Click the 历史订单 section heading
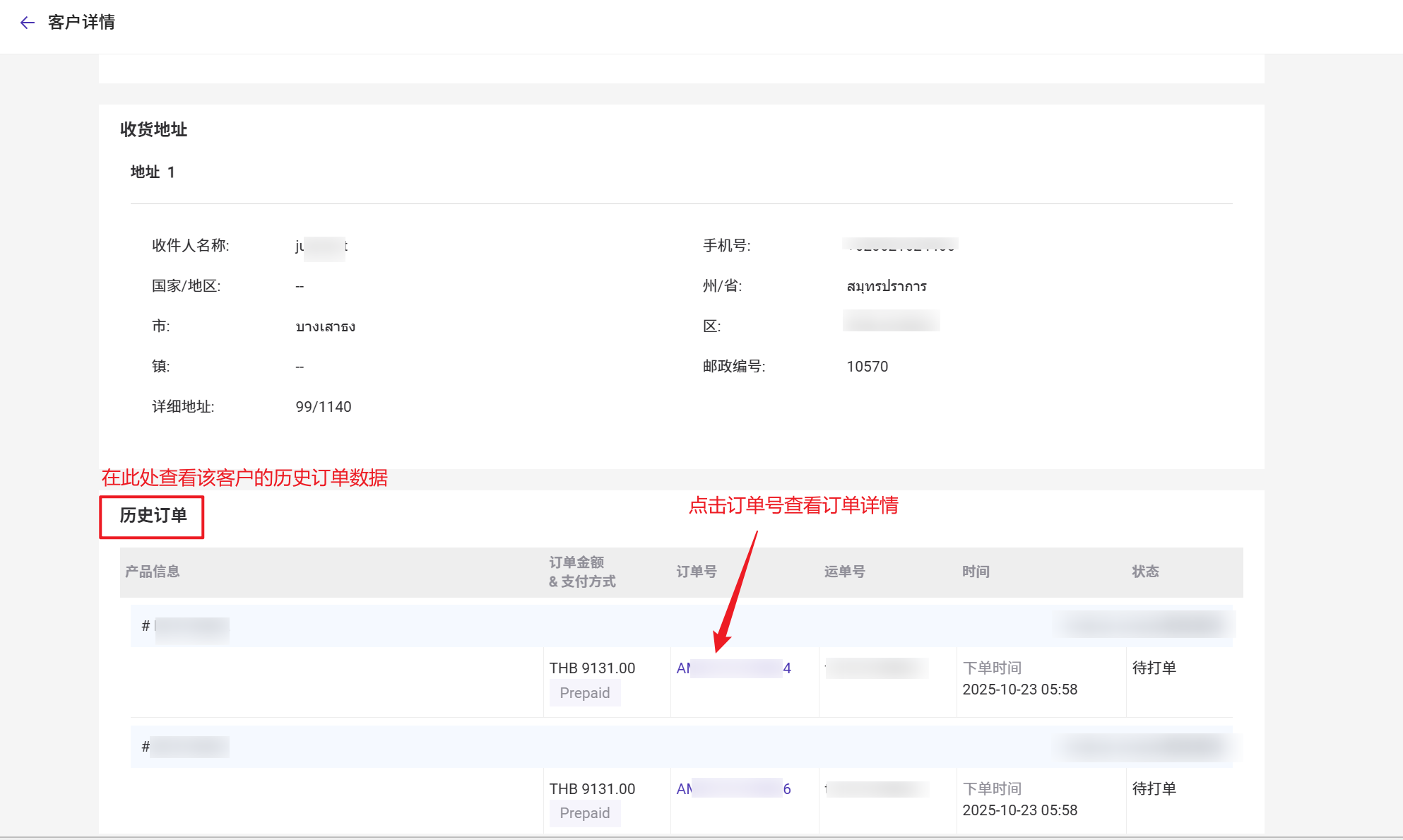 click(x=153, y=516)
